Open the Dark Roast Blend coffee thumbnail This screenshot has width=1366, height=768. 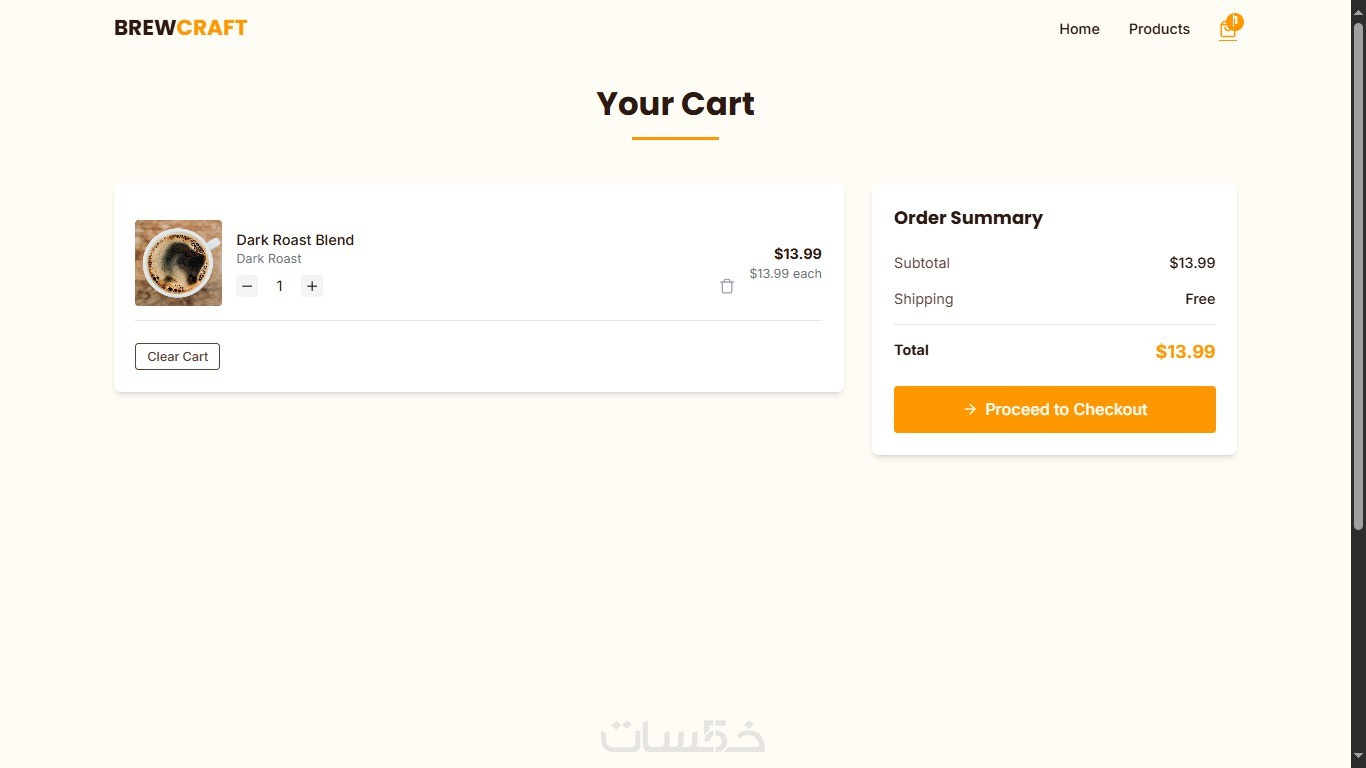click(x=178, y=263)
